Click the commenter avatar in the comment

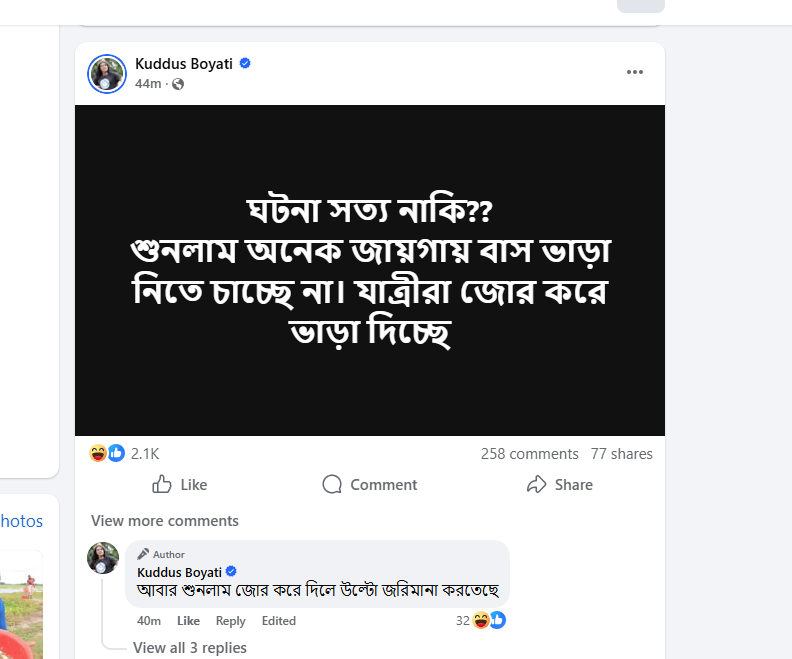pos(103,558)
